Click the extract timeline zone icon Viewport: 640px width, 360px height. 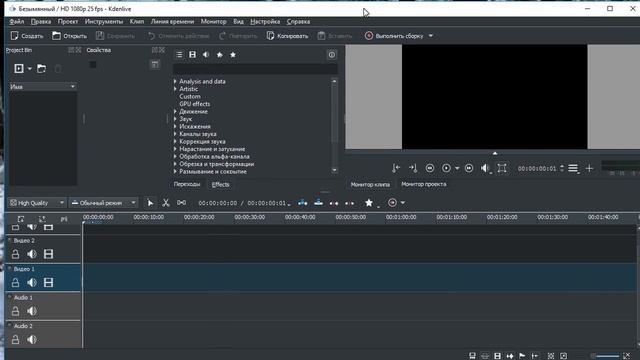[x=334, y=203]
